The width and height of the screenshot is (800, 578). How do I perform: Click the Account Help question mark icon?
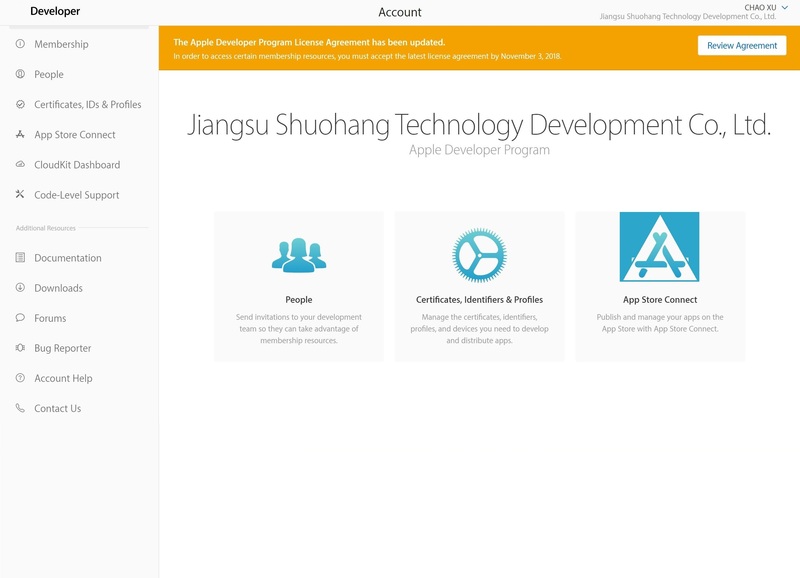20,378
